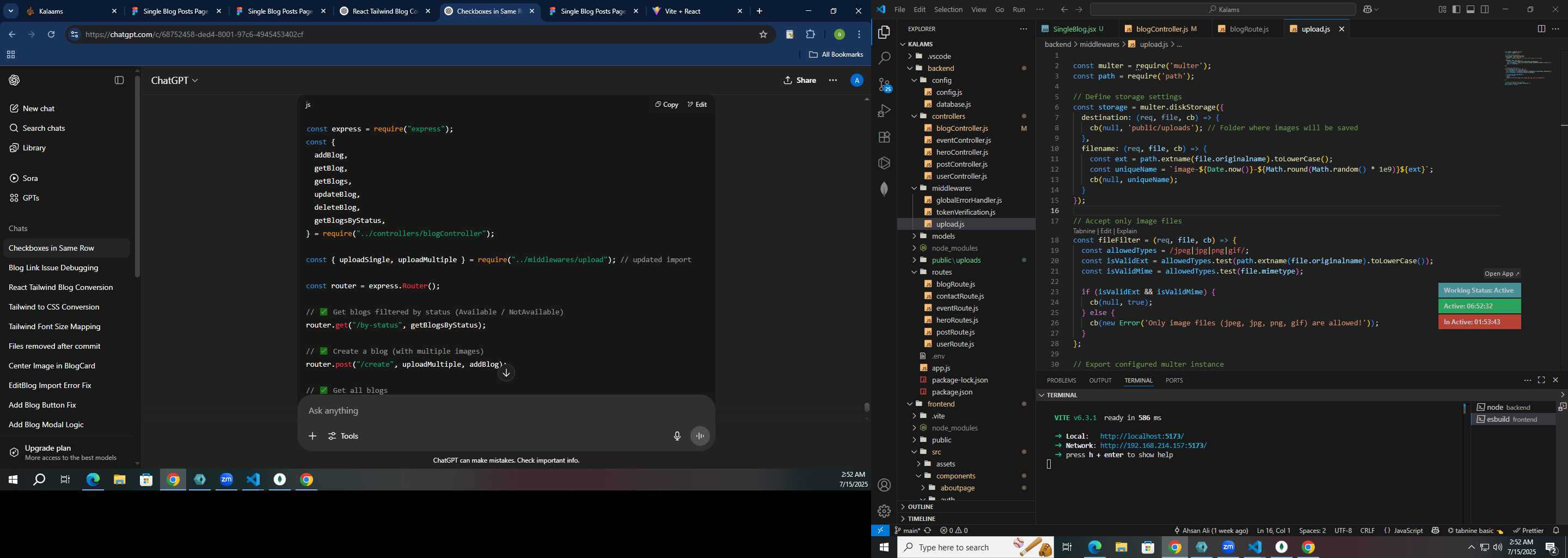Open http://localhost:5173/ link in terminal
This screenshot has width=1568, height=558.
pyautogui.click(x=1142, y=436)
